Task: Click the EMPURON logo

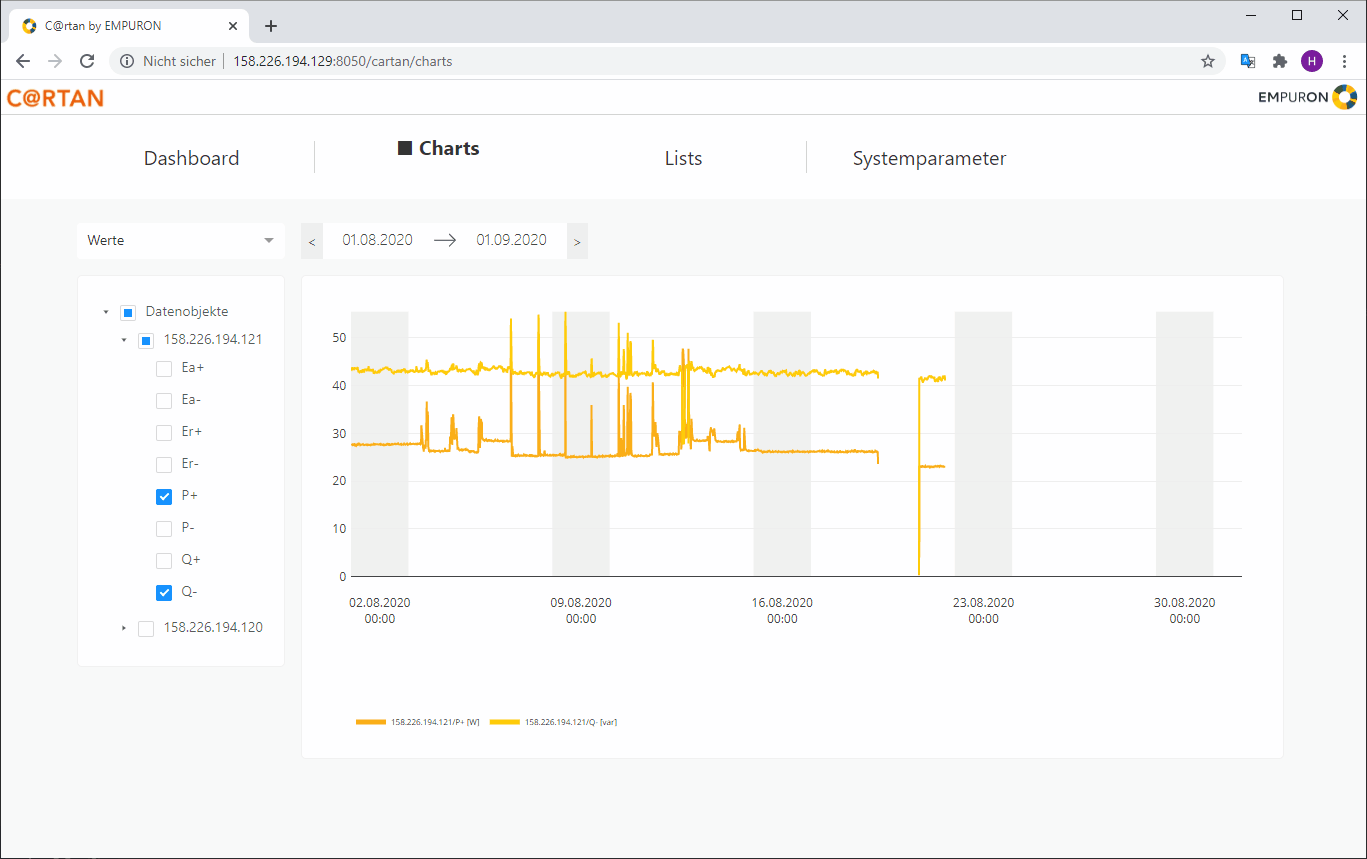Action: coord(1307,97)
